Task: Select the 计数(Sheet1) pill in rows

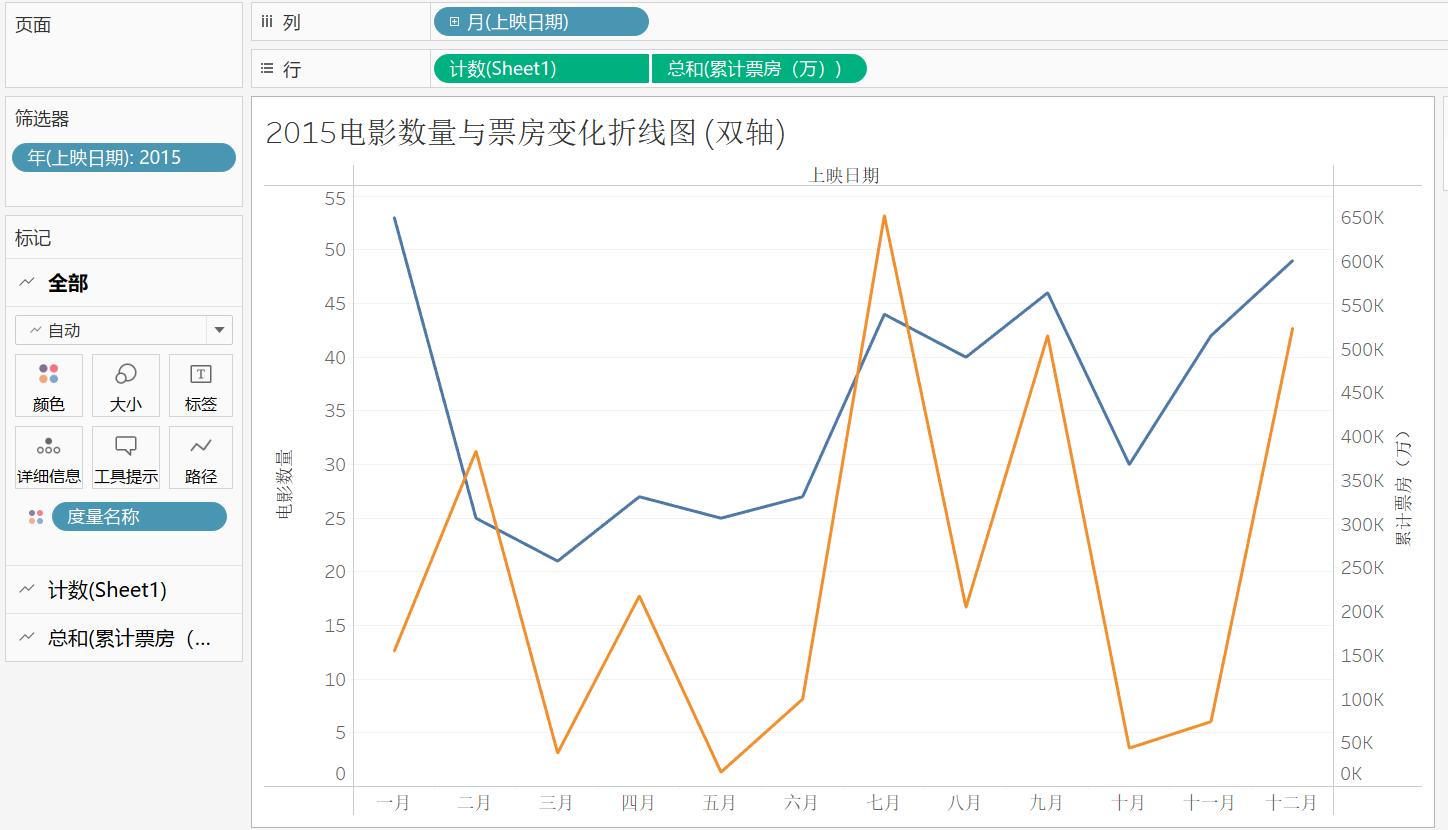Action: pos(541,68)
